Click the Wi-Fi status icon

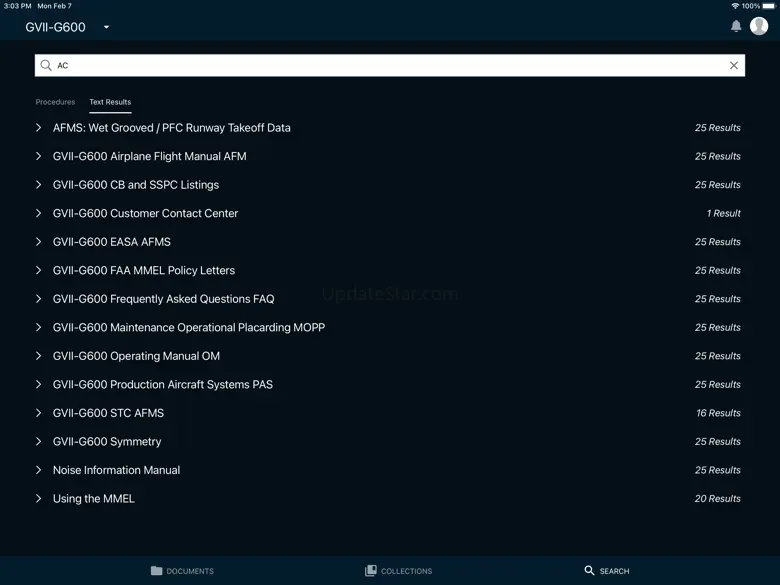click(735, 6)
